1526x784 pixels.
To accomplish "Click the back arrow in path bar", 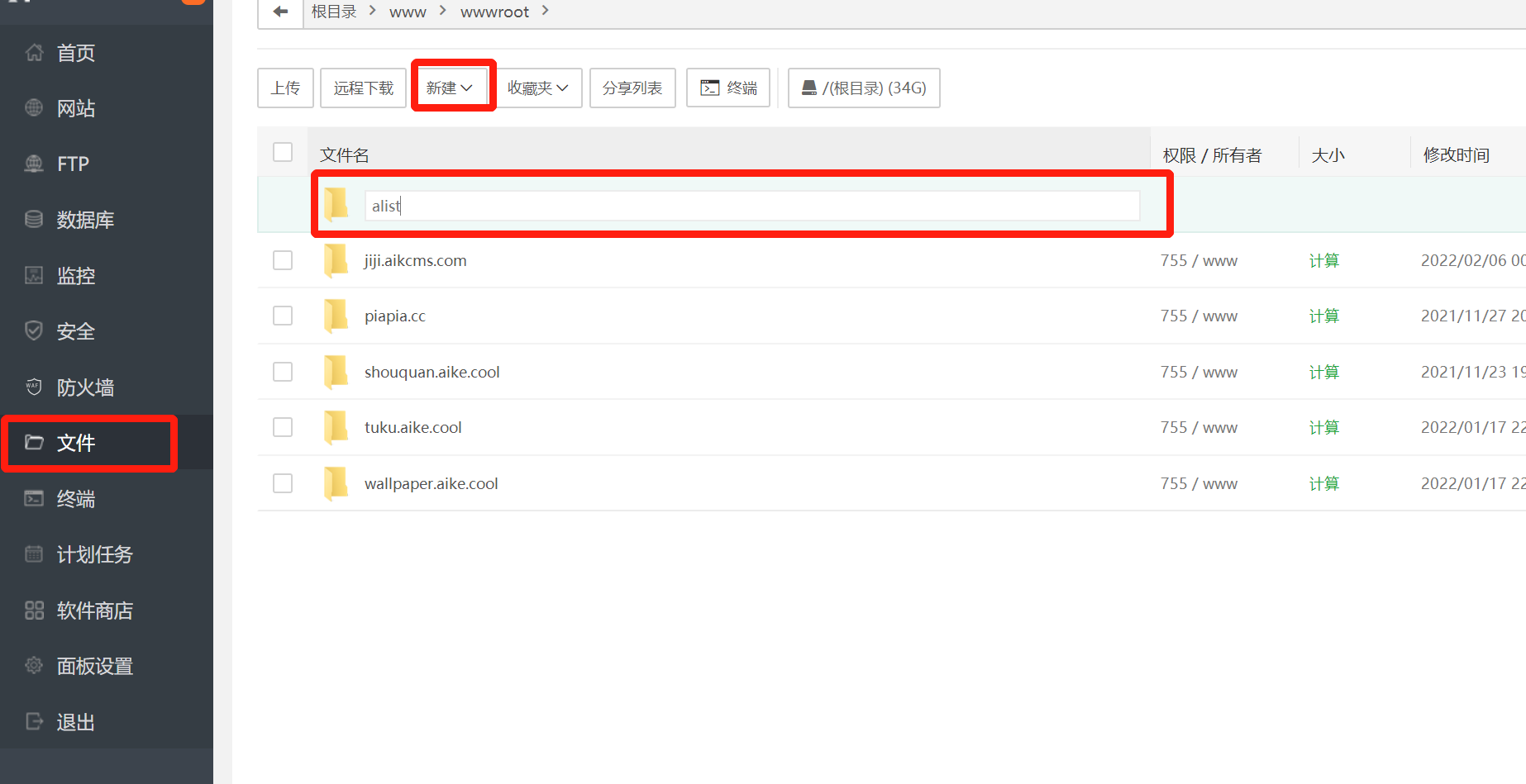I will [280, 12].
